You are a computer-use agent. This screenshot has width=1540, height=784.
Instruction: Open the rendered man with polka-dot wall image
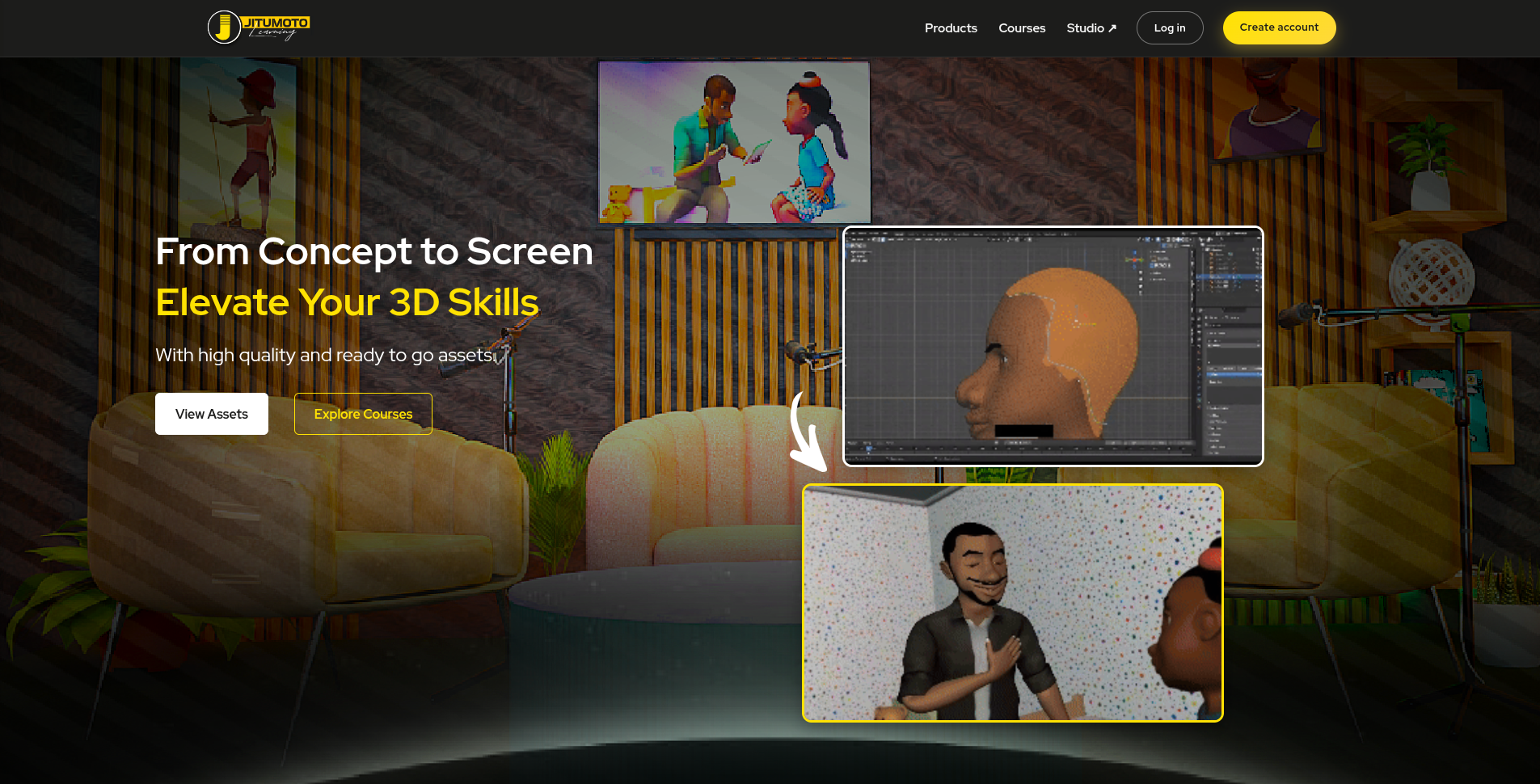pos(1012,603)
